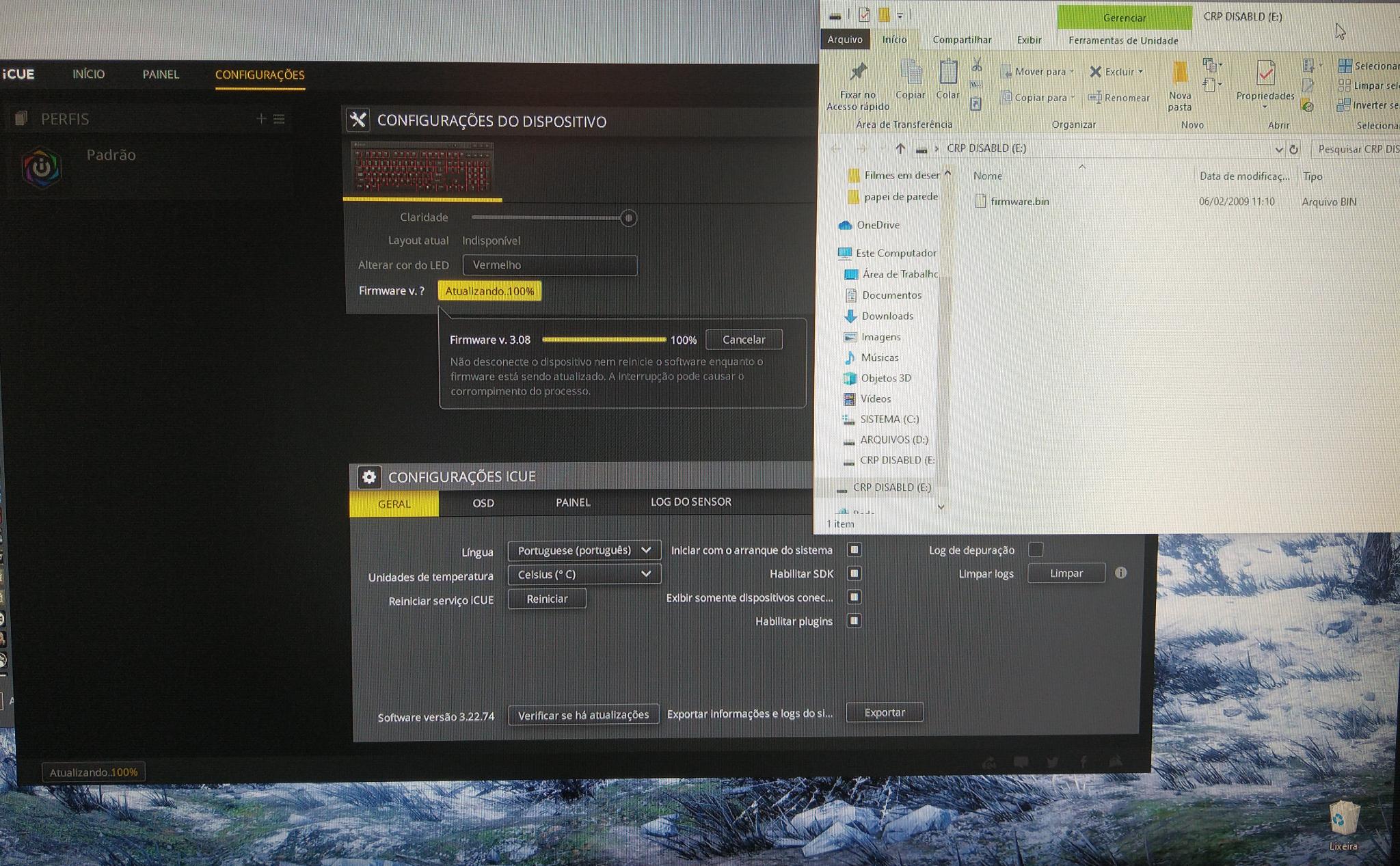Open the Exibir ribbon tab in Explorer
Viewport: 1400px width, 866px height.
coord(1029,40)
